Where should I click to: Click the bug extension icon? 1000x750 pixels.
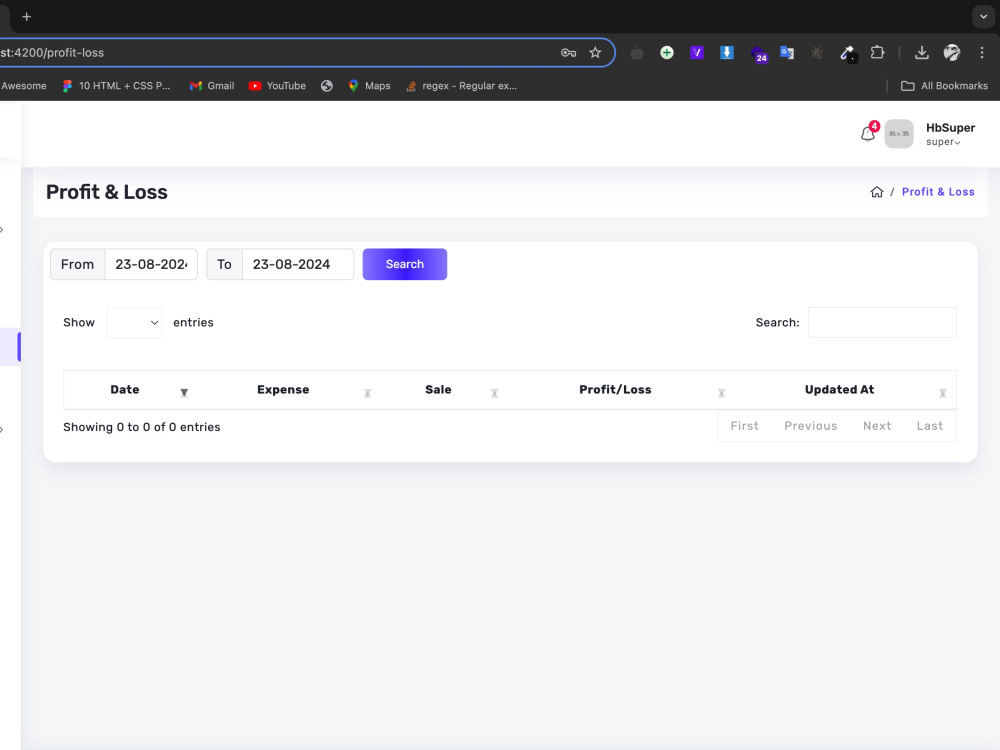[x=816, y=53]
